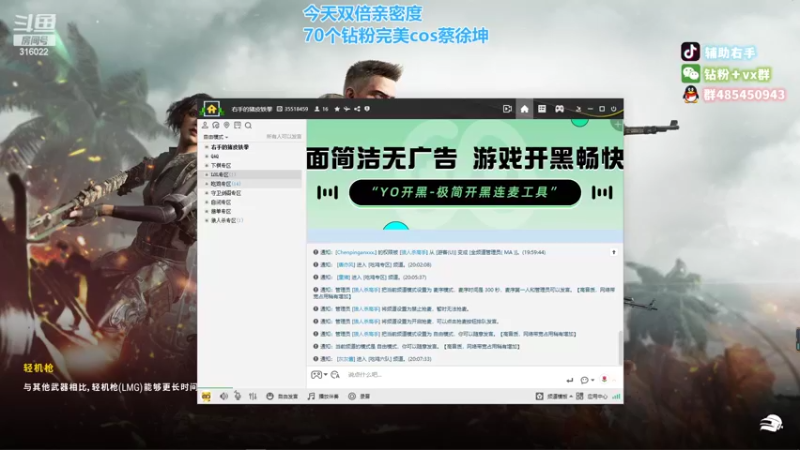Expand the LOL专区 tree node
The image size is (800, 450).
(207, 174)
